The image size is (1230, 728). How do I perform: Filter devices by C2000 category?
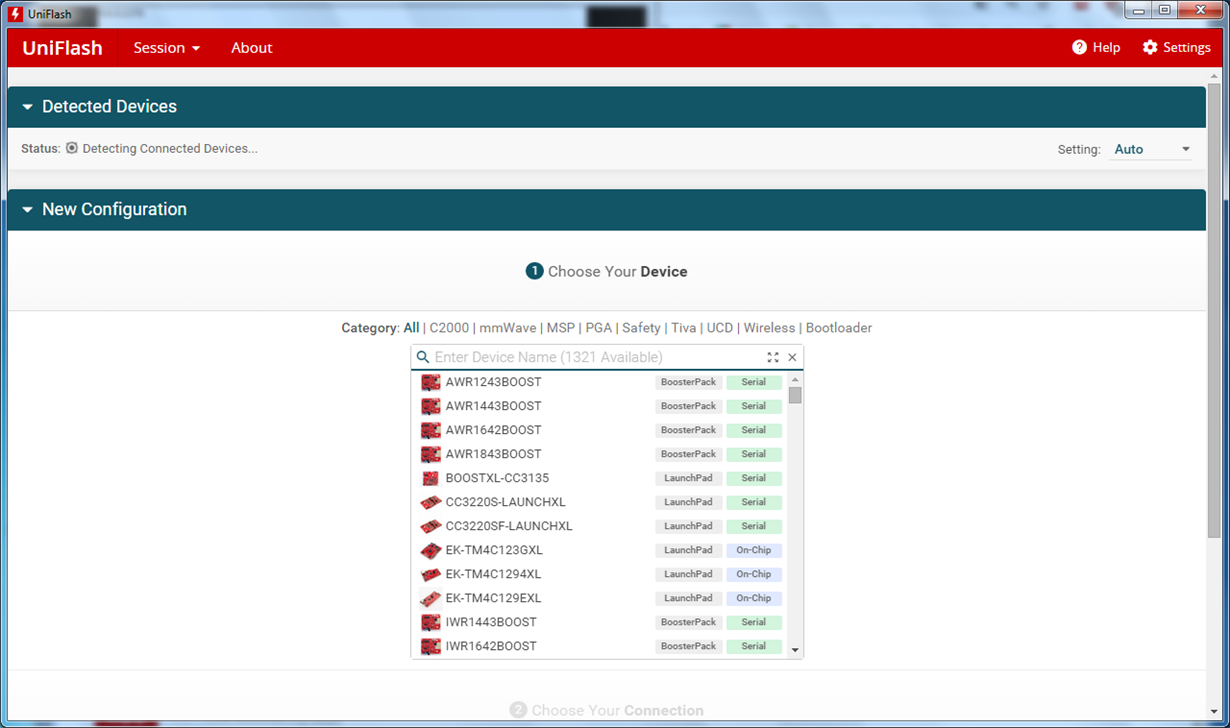(449, 328)
